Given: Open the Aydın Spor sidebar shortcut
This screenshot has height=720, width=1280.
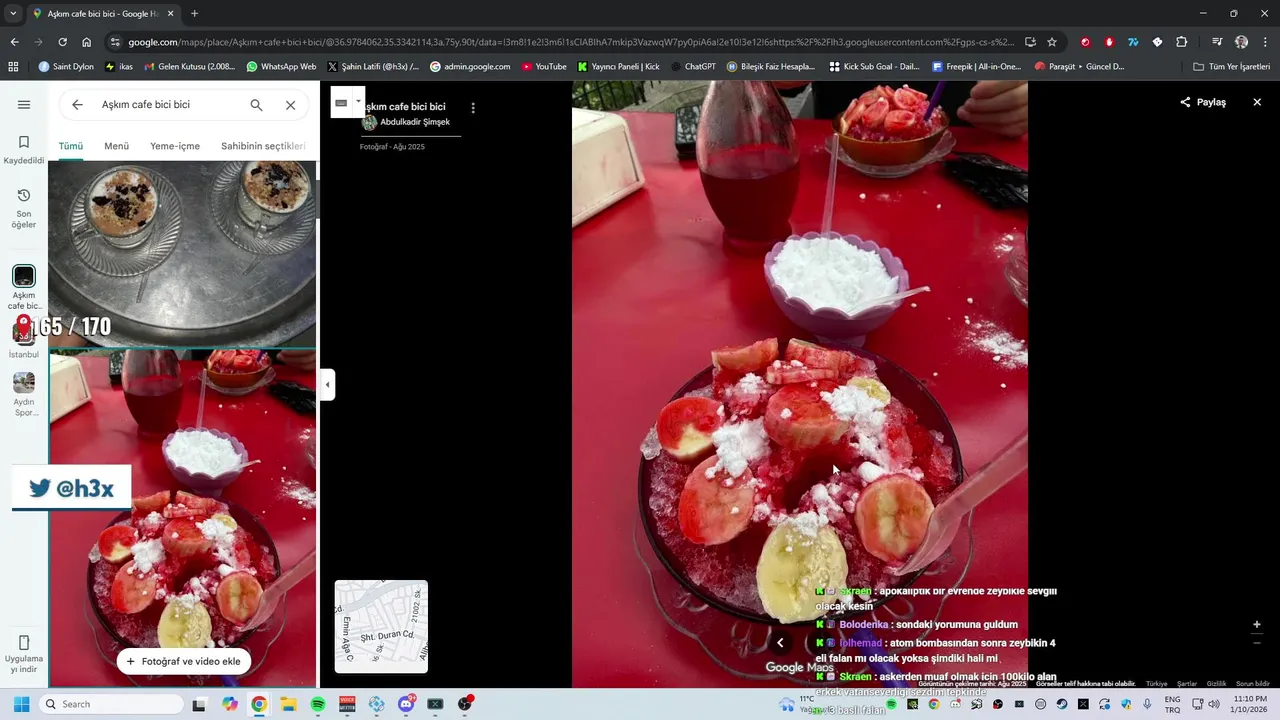Looking at the screenshot, I should tap(24, 394).
